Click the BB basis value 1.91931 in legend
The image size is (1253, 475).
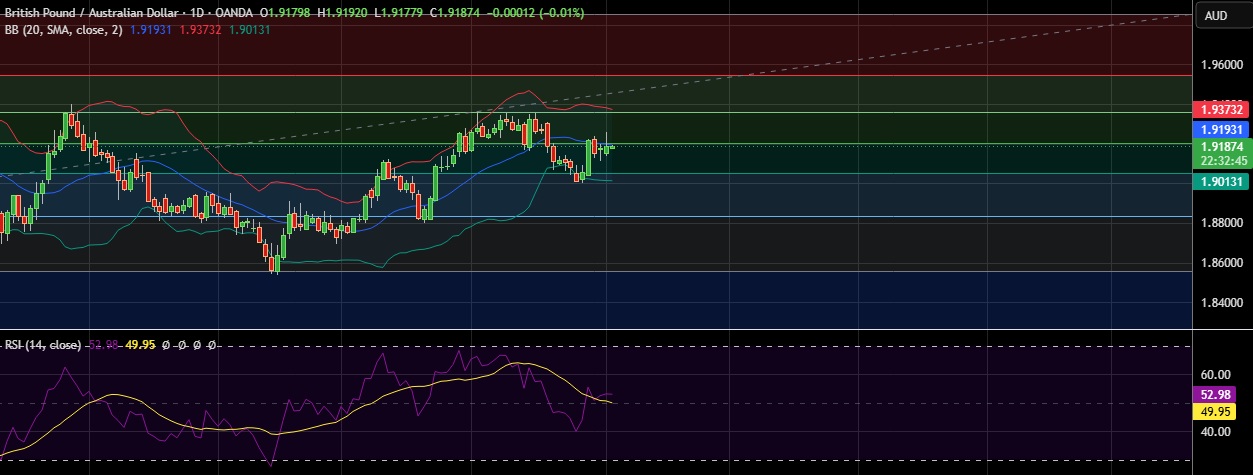pyautogui.click(x=152, y=30)
